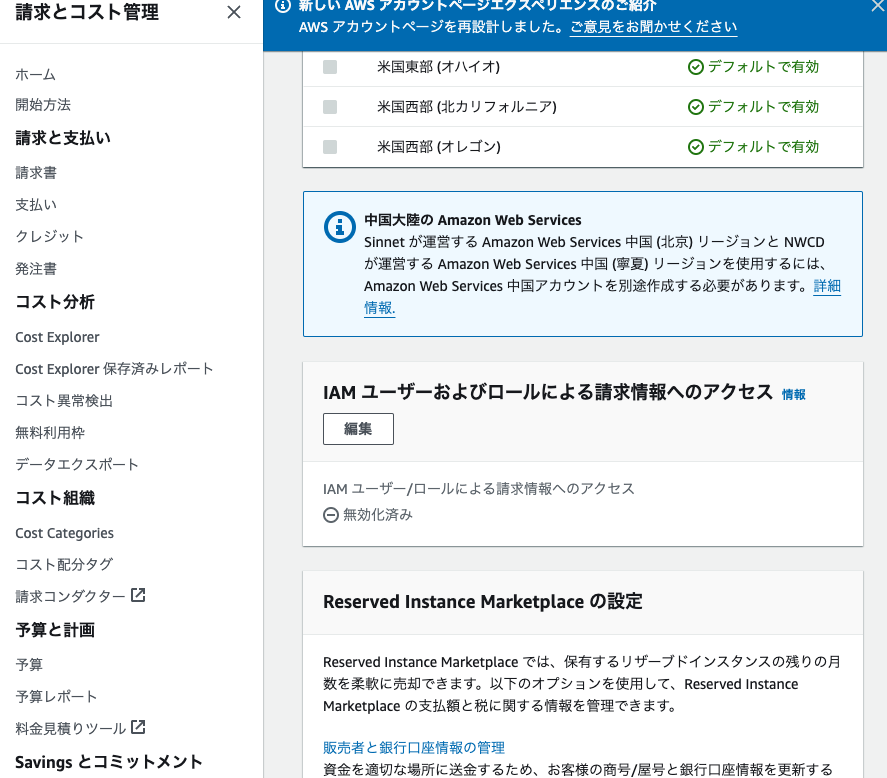
Task: Open 販売者と銀行口座情報の管理 link
Action: (414, 747)
